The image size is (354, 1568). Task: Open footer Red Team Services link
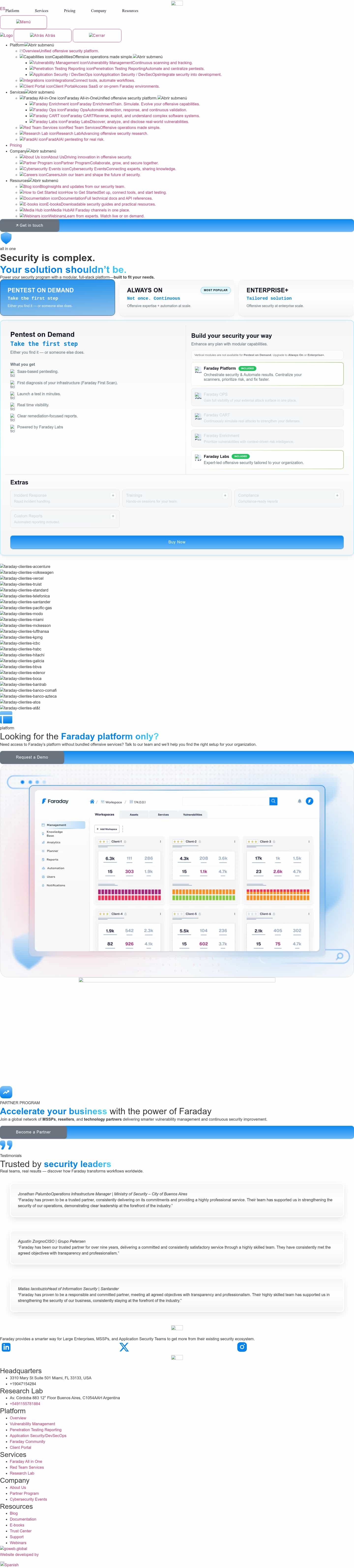[x=27, y=1467]
